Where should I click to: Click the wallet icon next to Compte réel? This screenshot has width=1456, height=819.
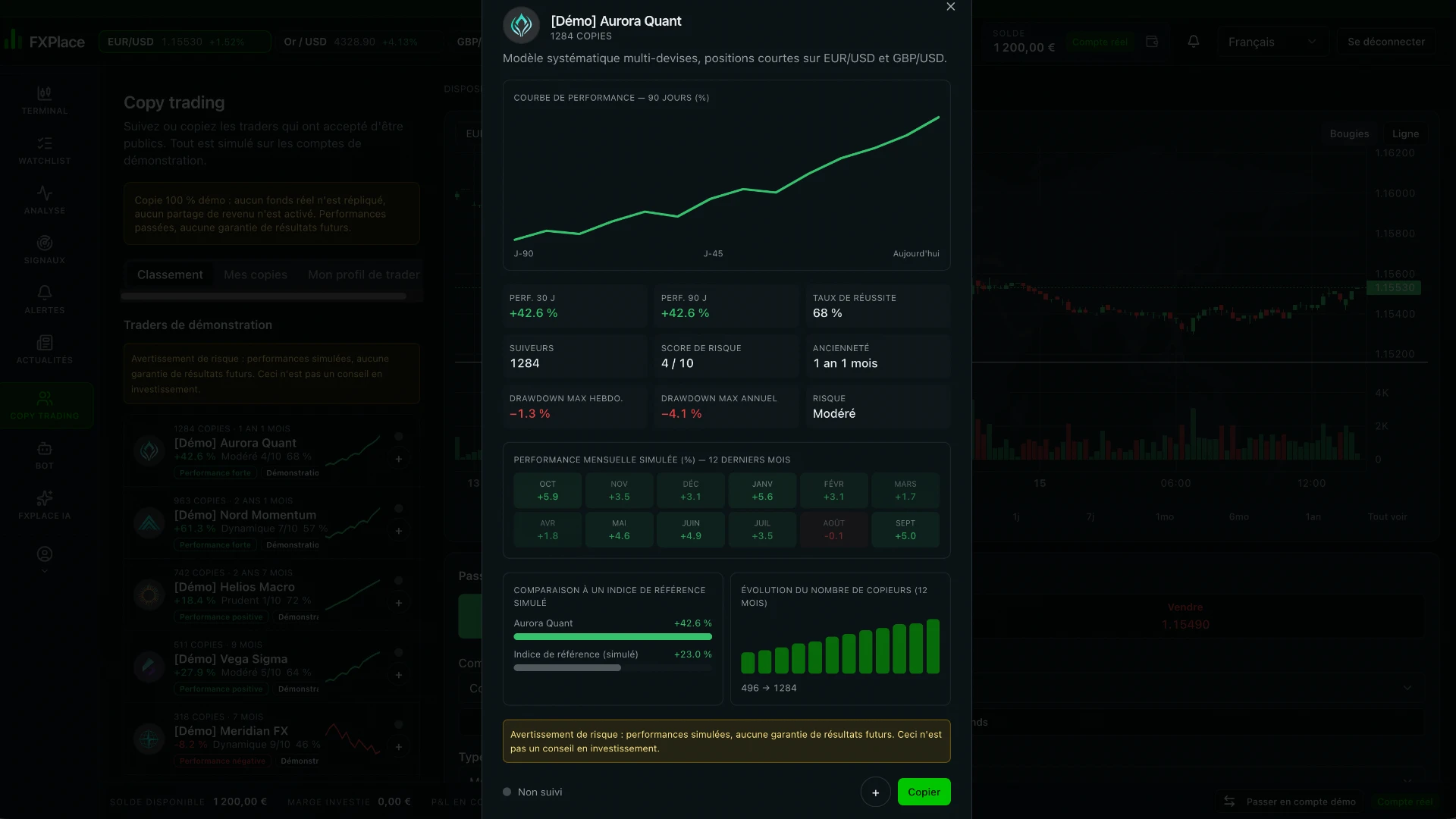1152,42
